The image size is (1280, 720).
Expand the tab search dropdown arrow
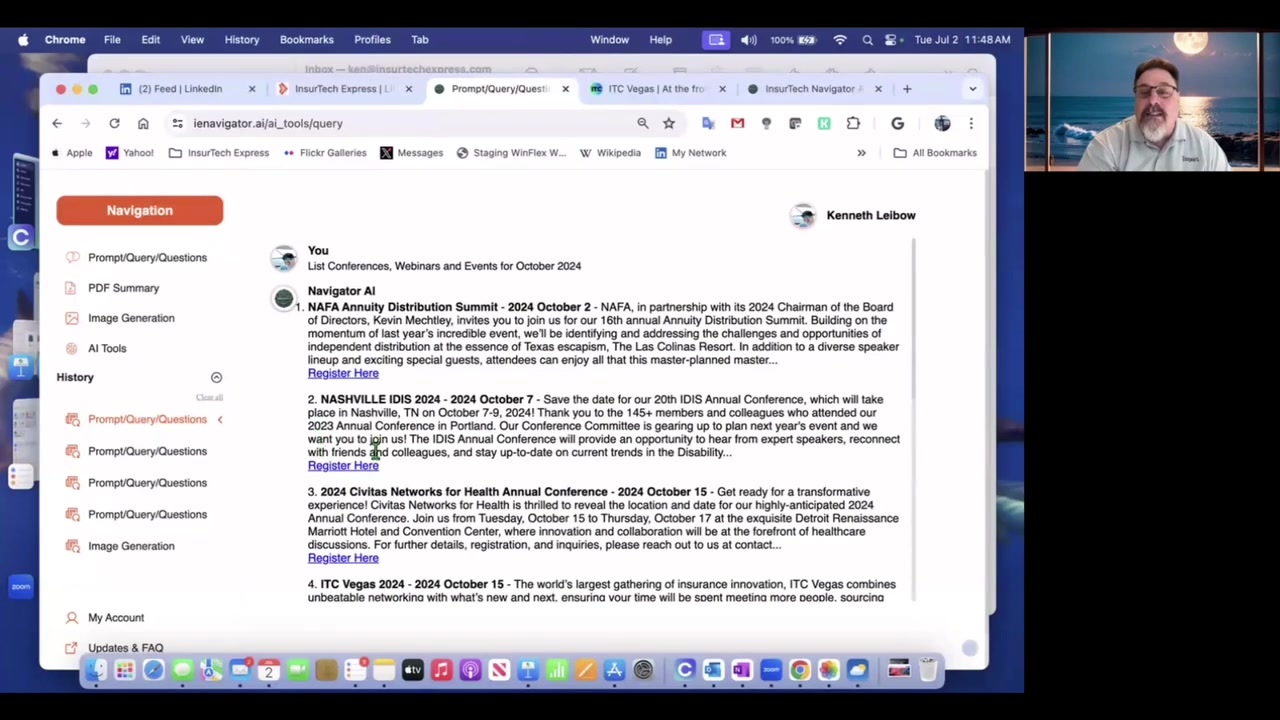pos(972,89)
